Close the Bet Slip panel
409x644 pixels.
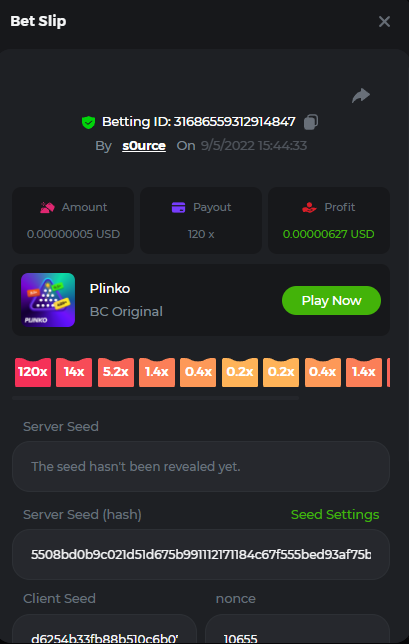click(384, 22)
